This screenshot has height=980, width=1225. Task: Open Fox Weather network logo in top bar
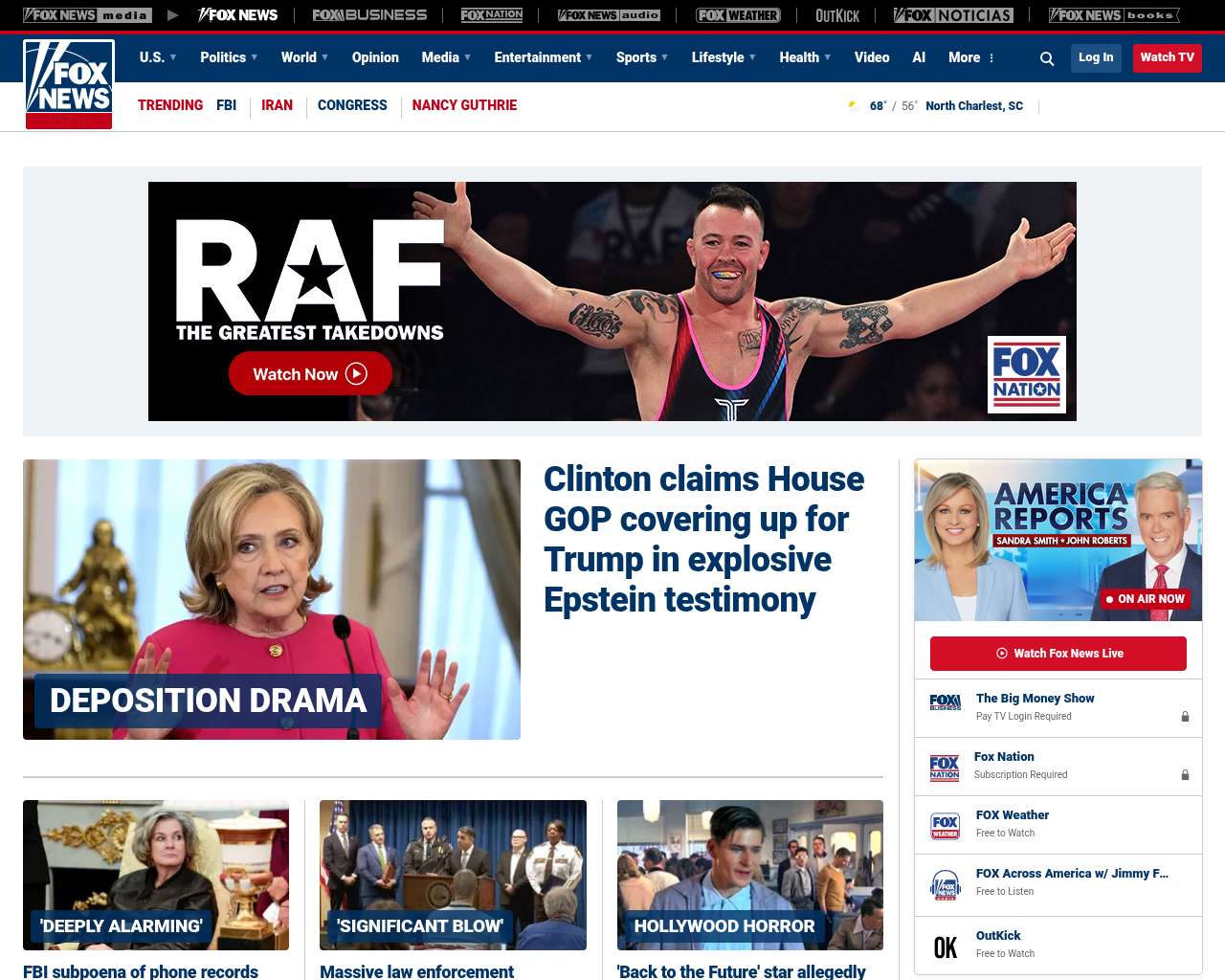click(738, 15)
